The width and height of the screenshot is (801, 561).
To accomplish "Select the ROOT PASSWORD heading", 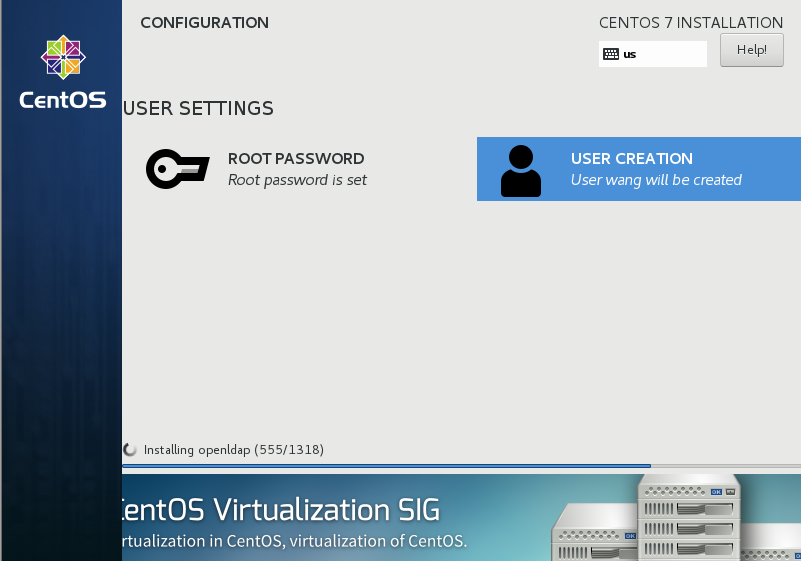I will (296, 159).
